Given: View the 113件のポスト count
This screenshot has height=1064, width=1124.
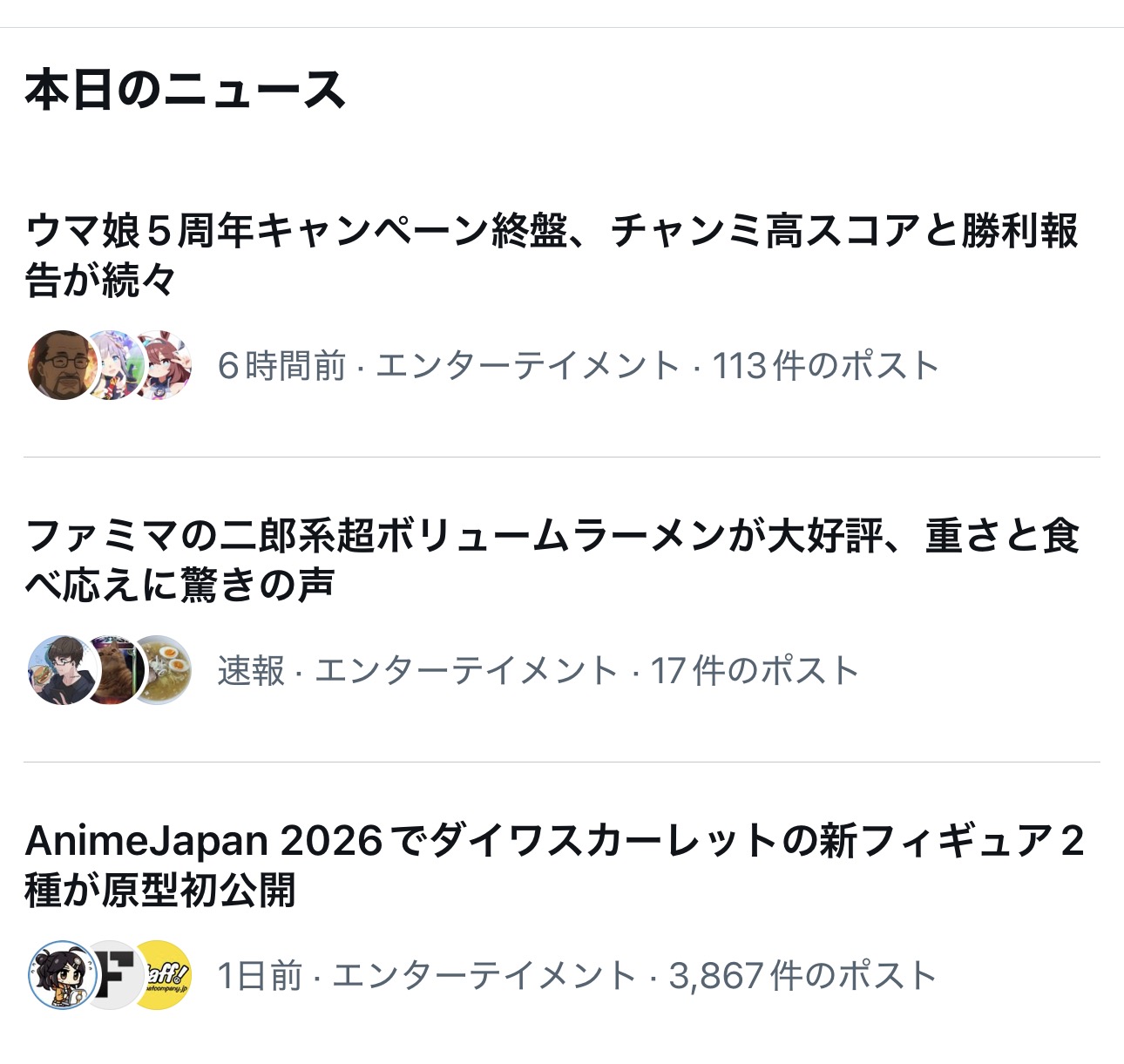Looking at the screenshot, I should 825,366.
